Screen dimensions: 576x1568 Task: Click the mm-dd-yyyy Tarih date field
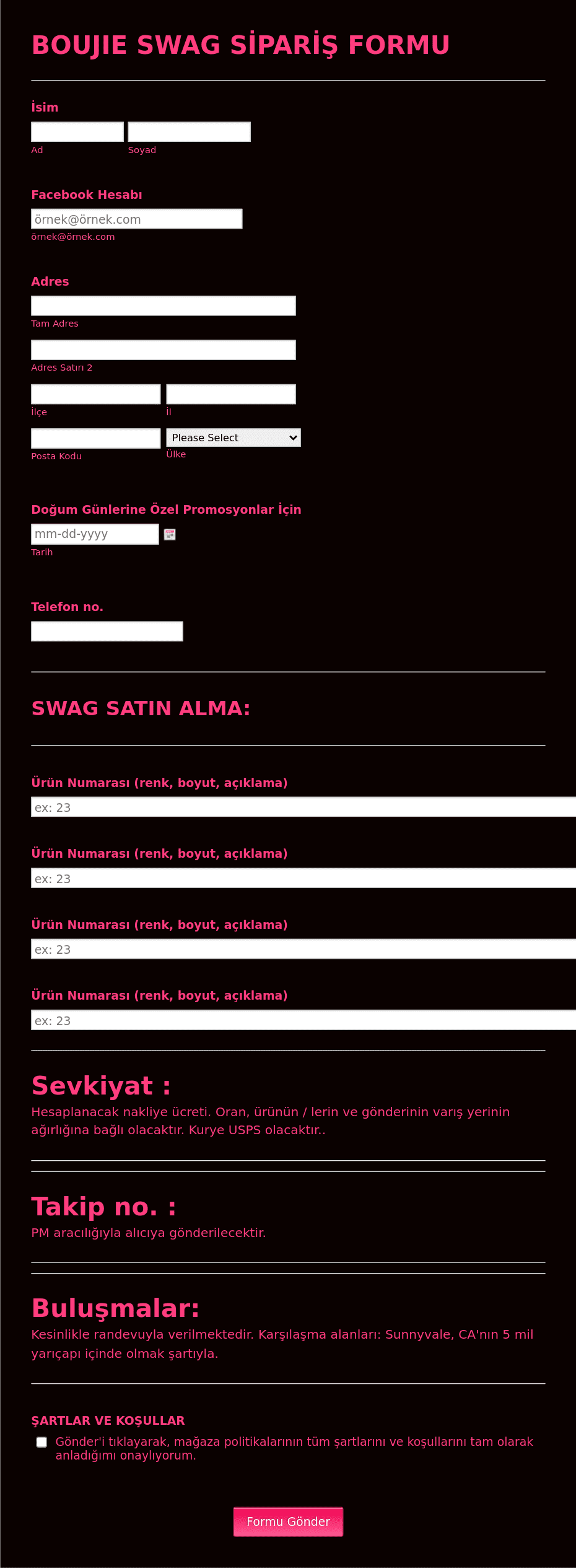pos(95,534)
